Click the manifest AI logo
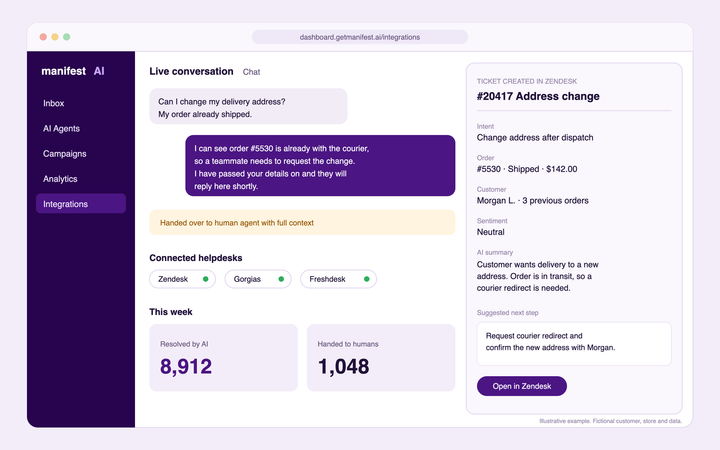This screenshot has height=450, width=720. (x=73, y=71)
